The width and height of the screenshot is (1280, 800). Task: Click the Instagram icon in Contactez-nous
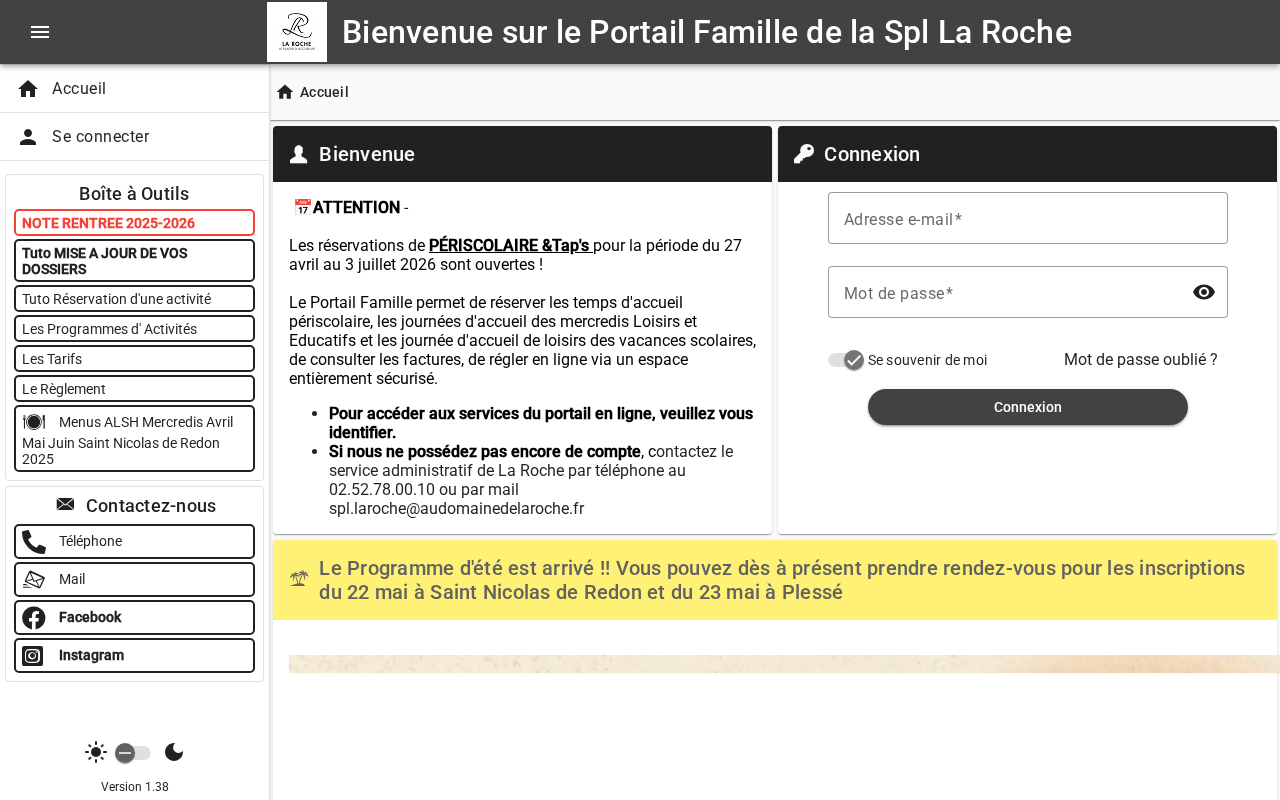33,656
